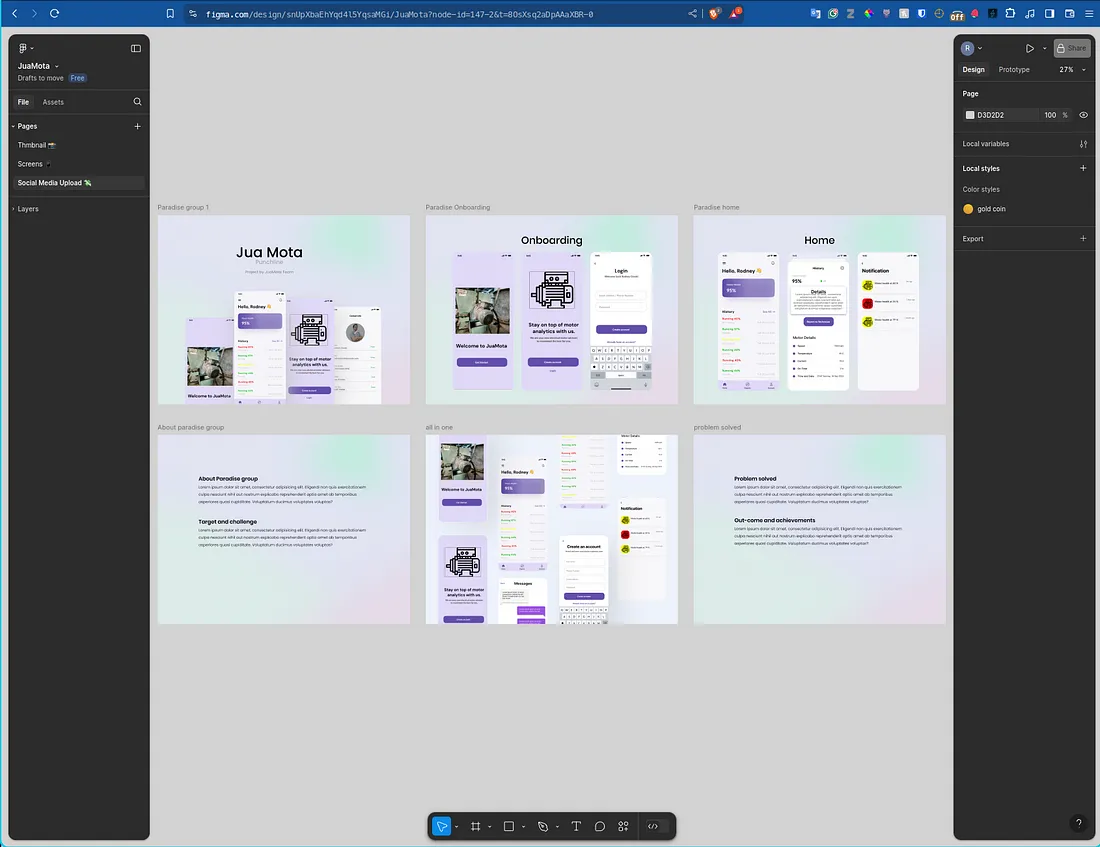This screenshot has width=1100, height=847.
Task: Choose the Rectangle shape tool
Action: click(509, 826)
